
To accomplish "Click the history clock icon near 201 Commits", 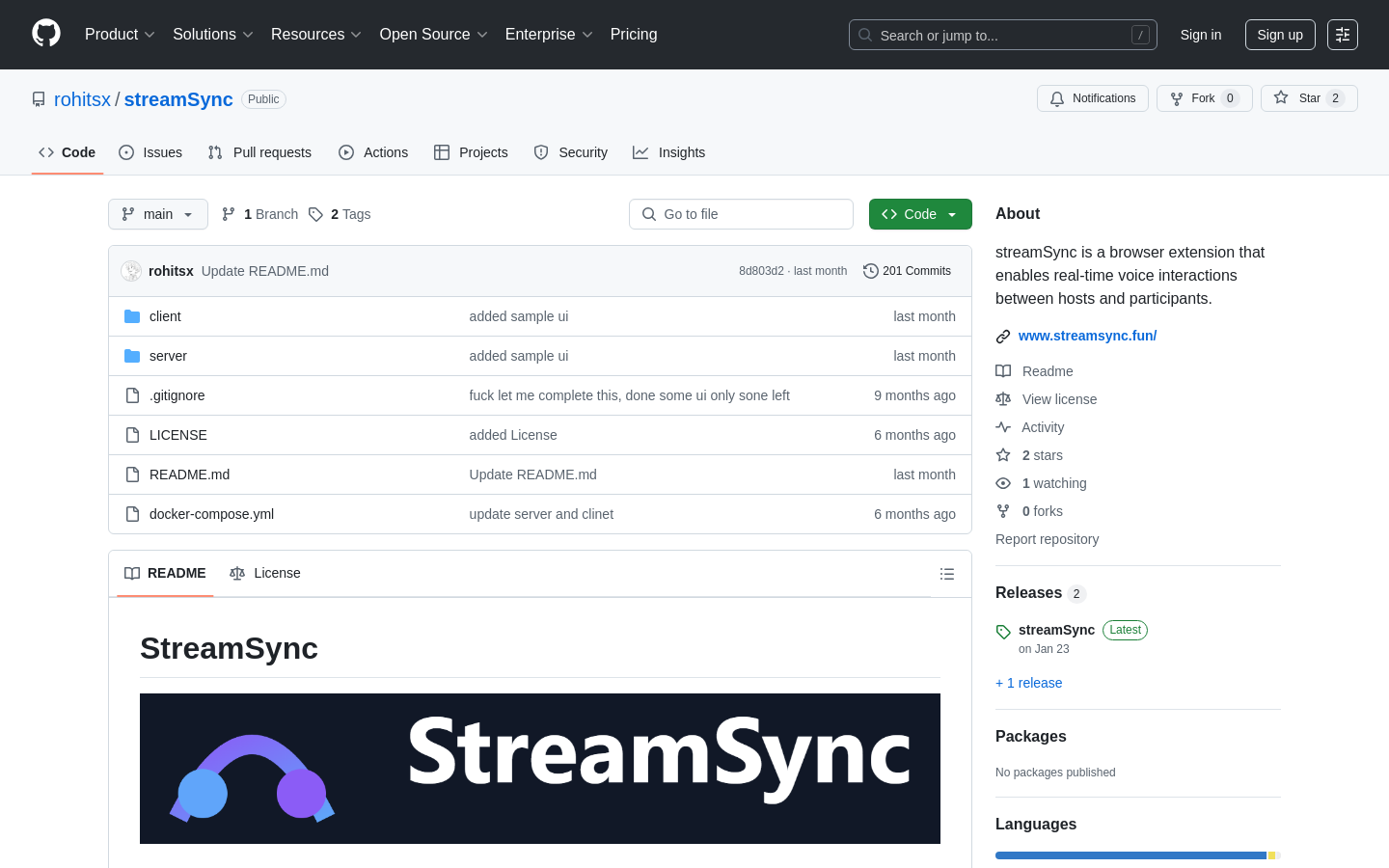I will click(x=871, y=271).
